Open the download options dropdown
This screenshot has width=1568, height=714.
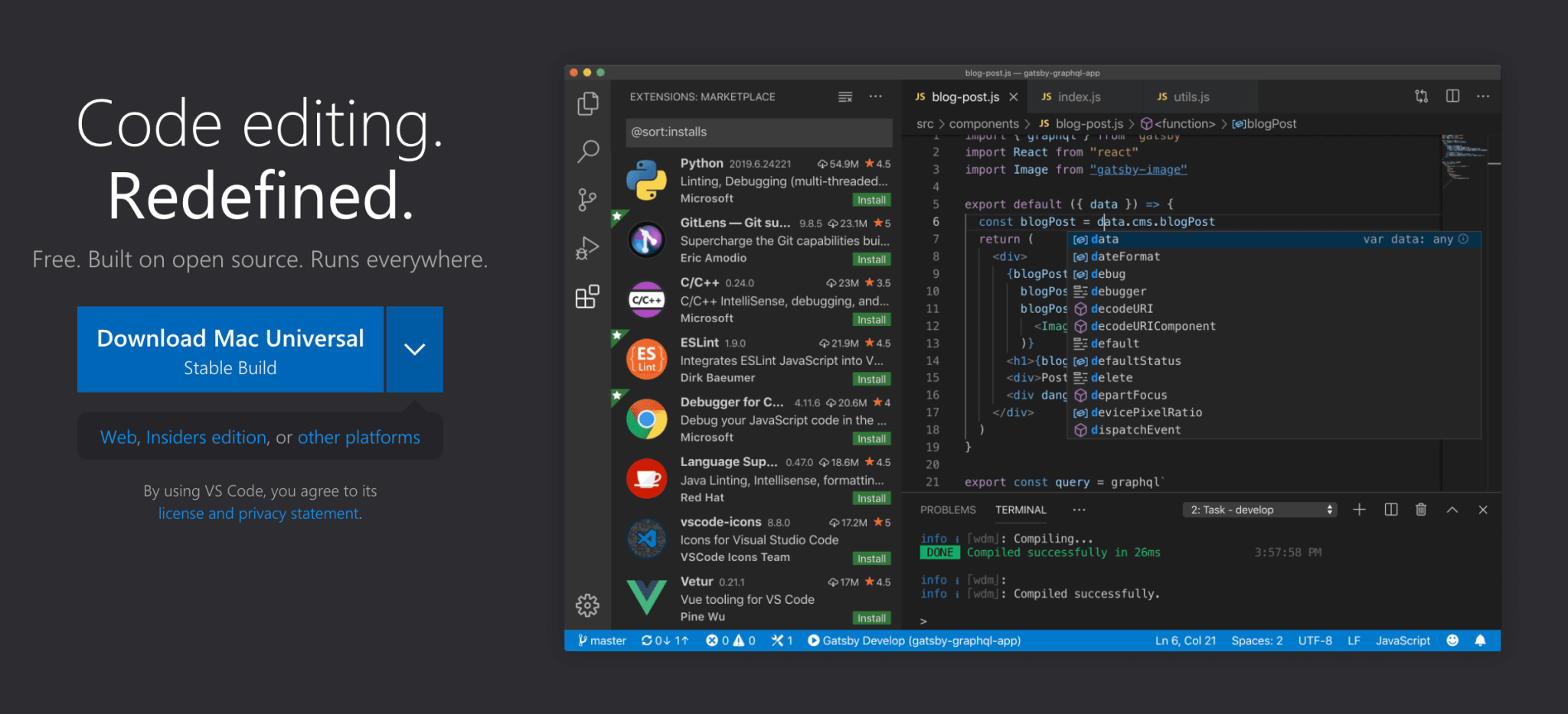414,349
